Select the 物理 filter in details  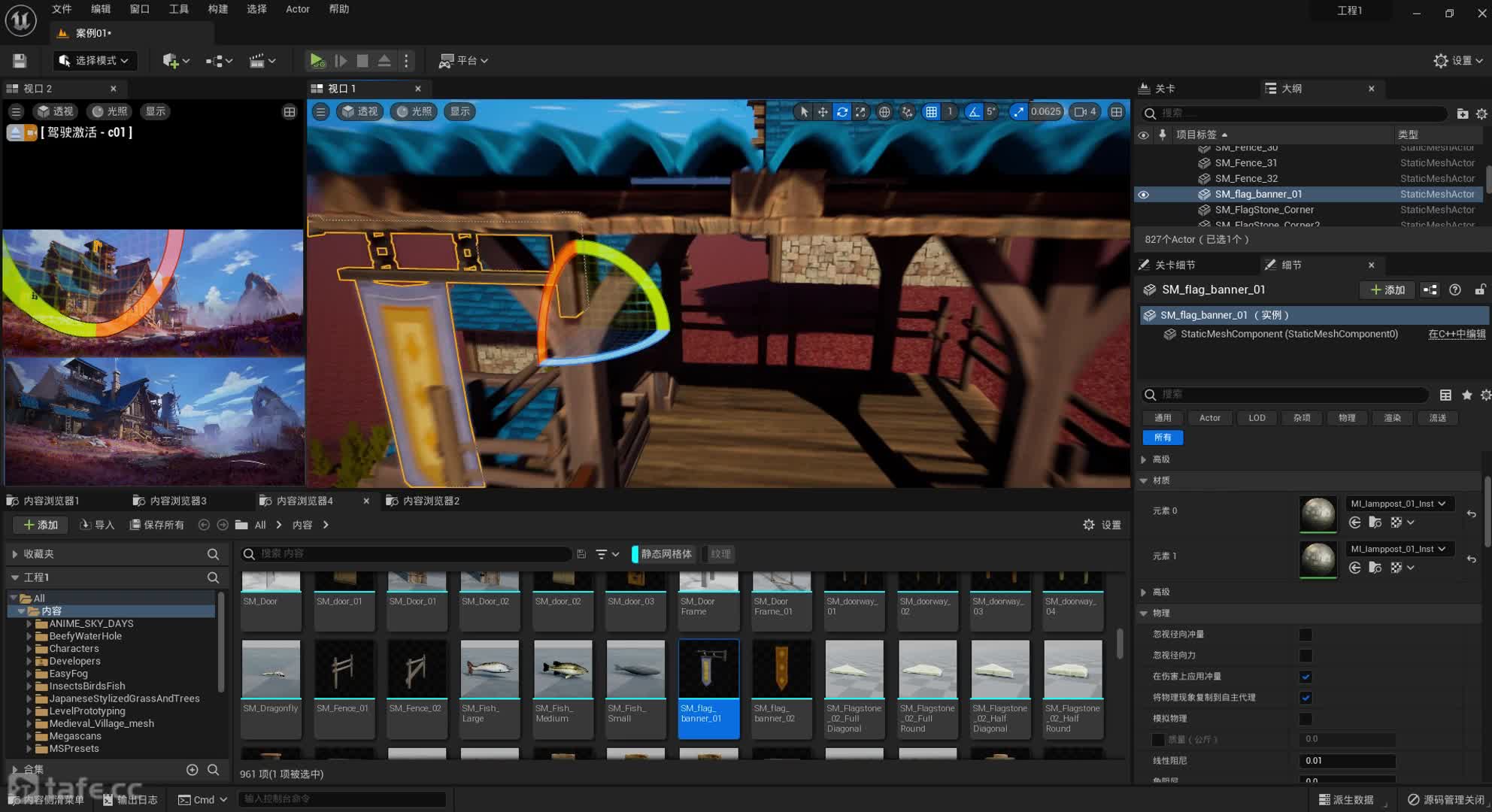coord(1346,418)
